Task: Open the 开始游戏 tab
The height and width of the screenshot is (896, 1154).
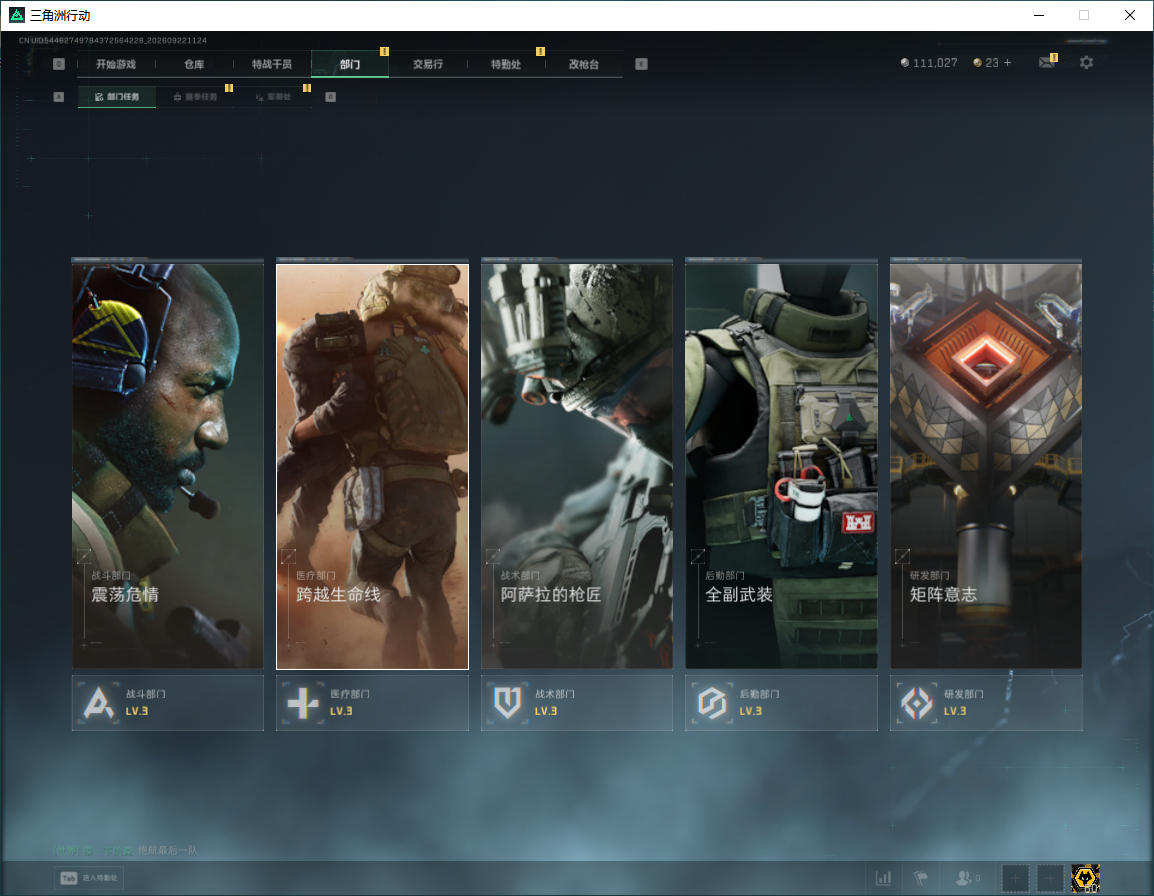Action: (116, 64)
